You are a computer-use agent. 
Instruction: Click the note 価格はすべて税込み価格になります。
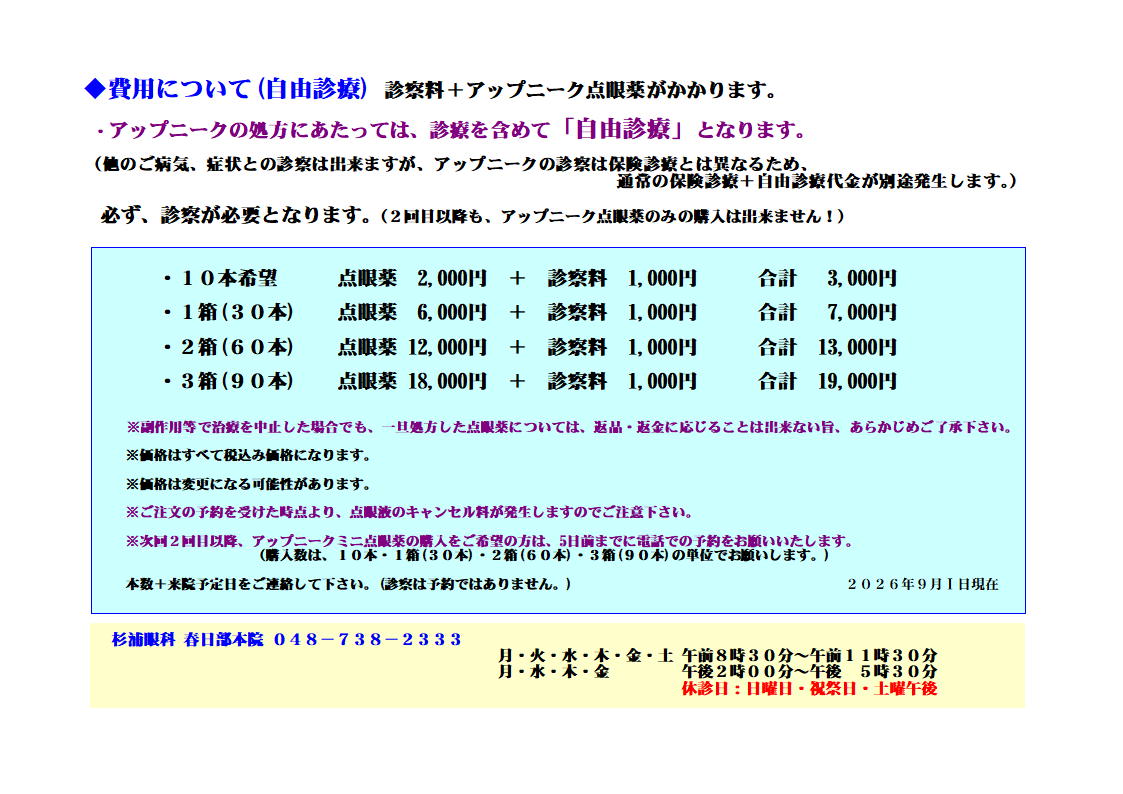point(249,455)
